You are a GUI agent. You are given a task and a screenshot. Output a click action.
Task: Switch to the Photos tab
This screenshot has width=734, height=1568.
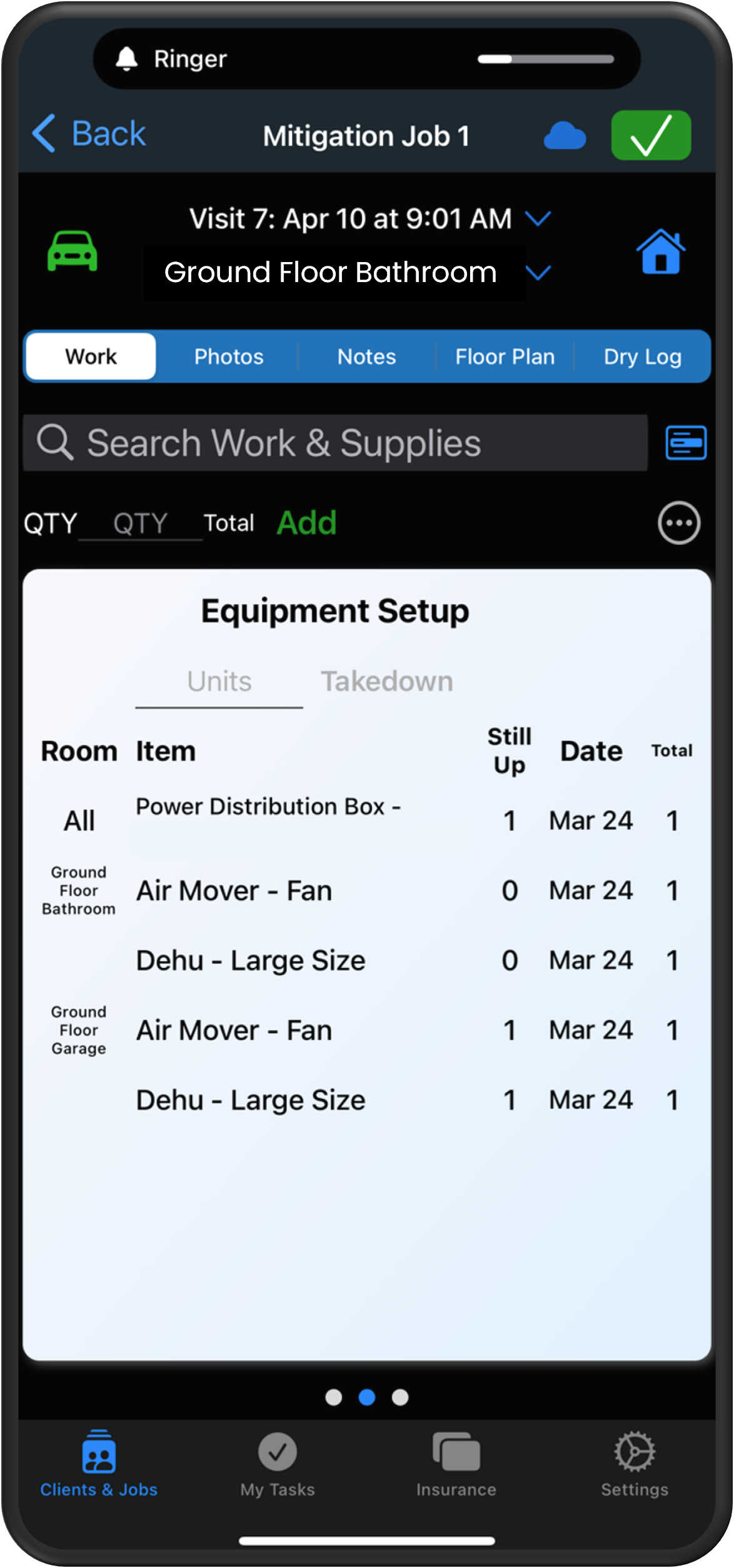(229, 357)
